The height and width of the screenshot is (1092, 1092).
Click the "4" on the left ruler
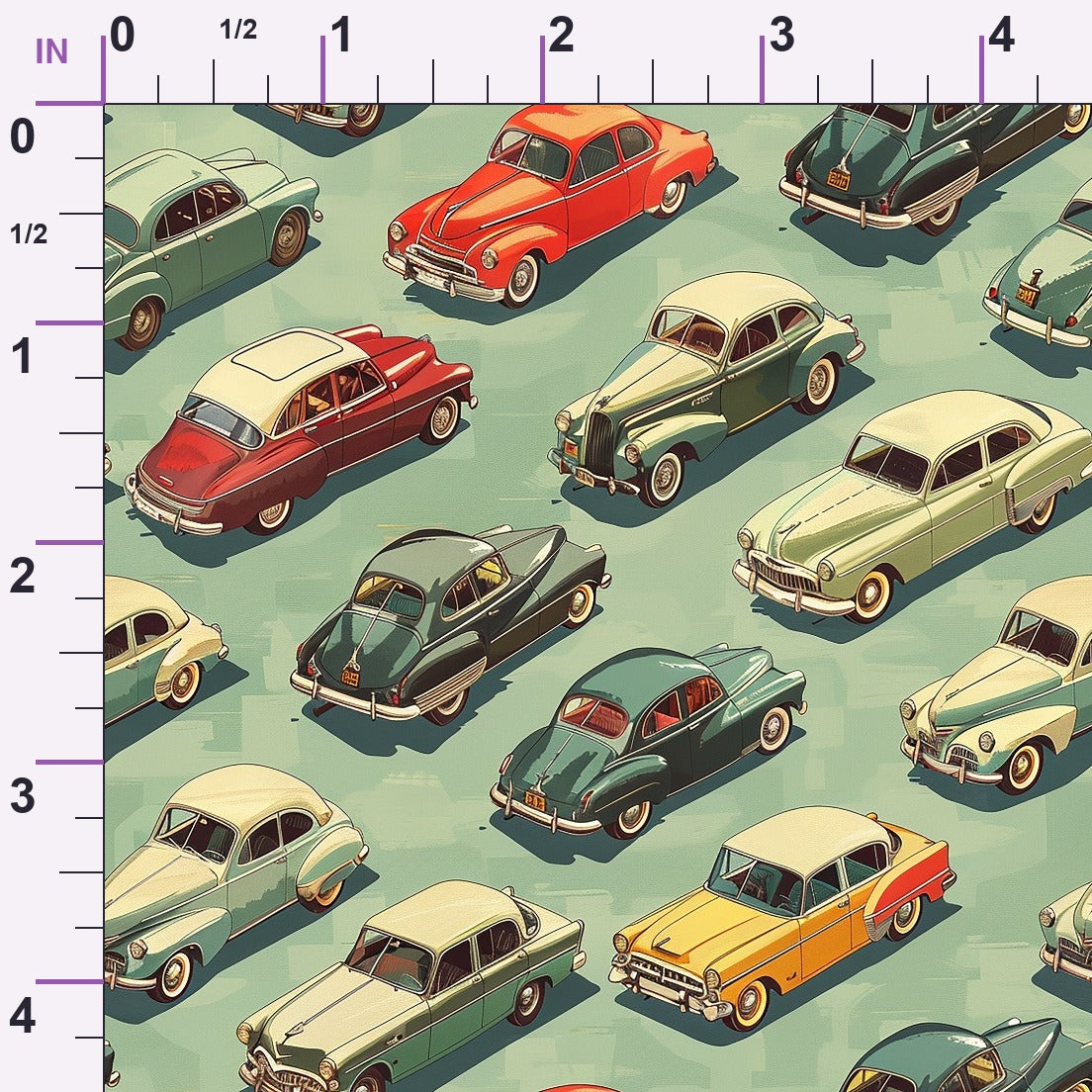tap(23, 1016)
